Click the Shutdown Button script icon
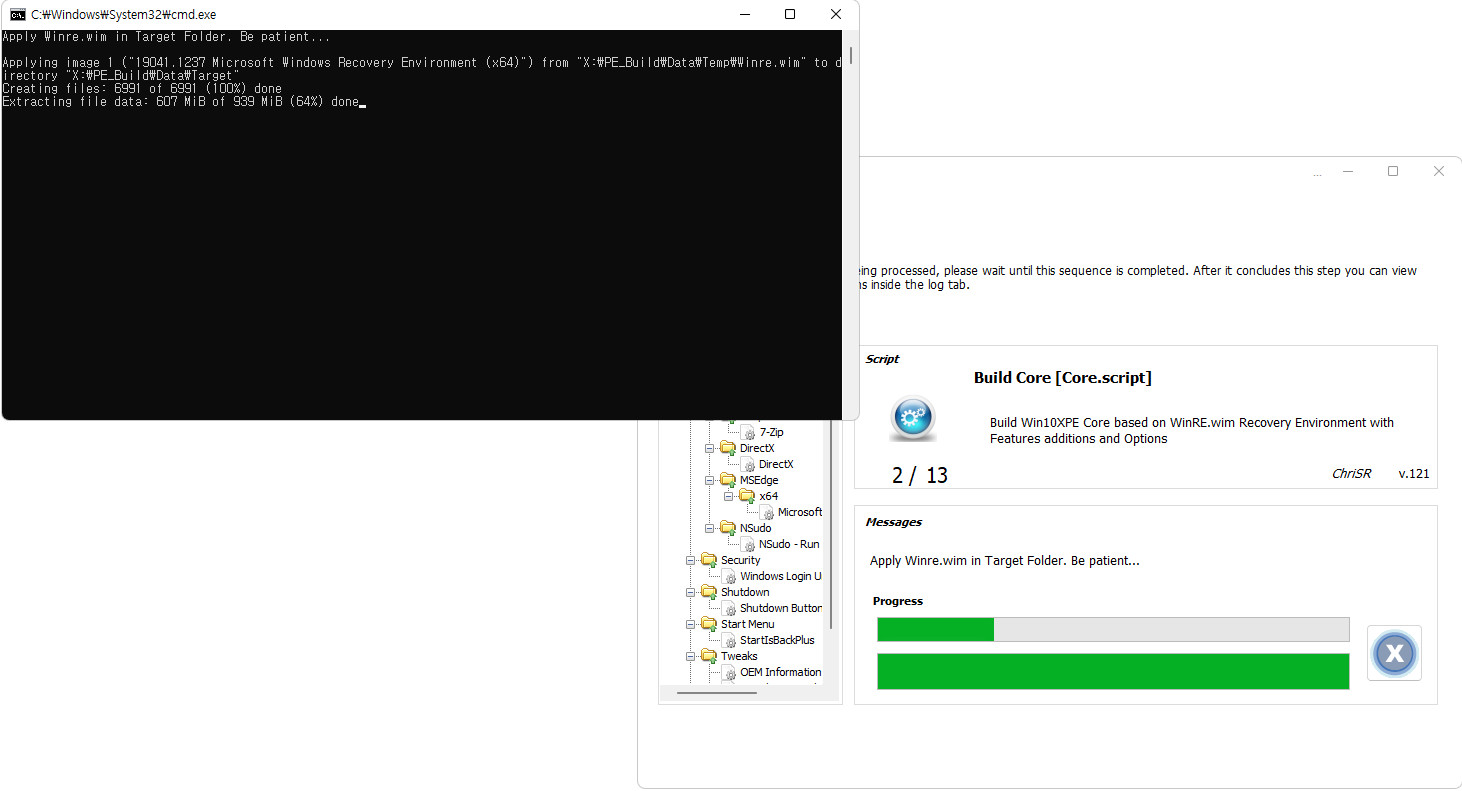 coord(729,609)
